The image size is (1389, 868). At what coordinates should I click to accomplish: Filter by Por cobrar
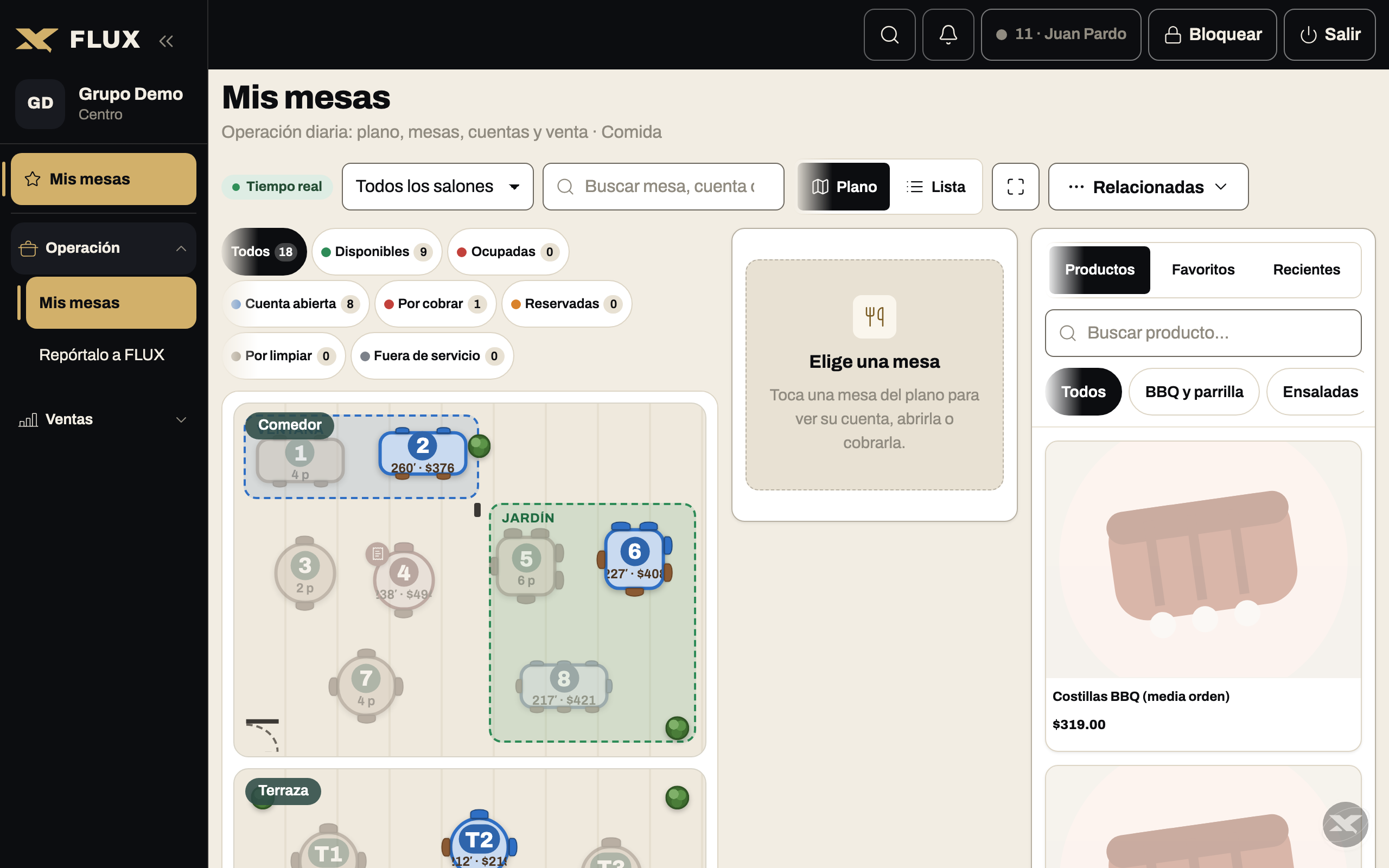coord(435,304)
